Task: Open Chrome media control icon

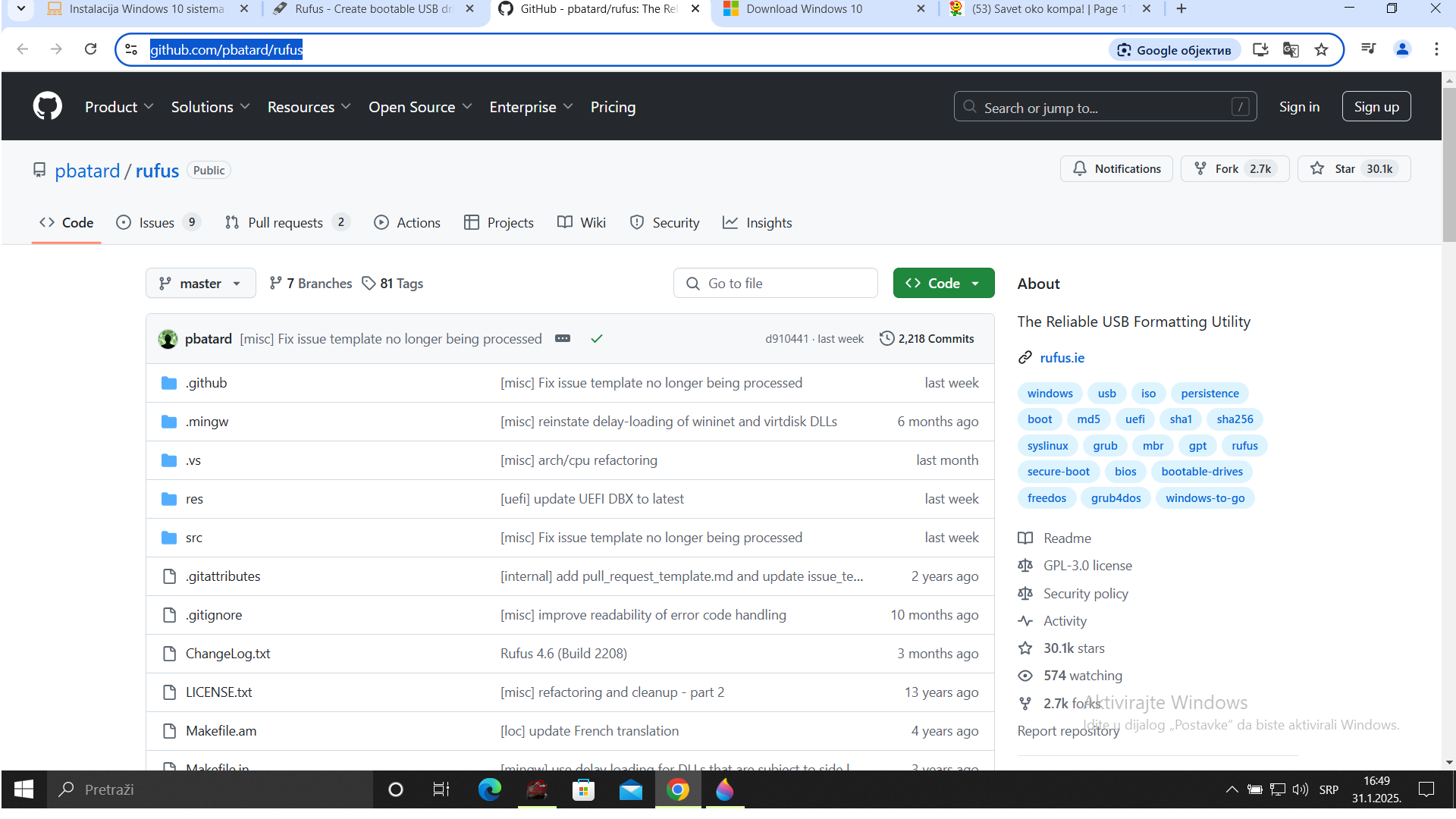Action: click(1369, 49)
